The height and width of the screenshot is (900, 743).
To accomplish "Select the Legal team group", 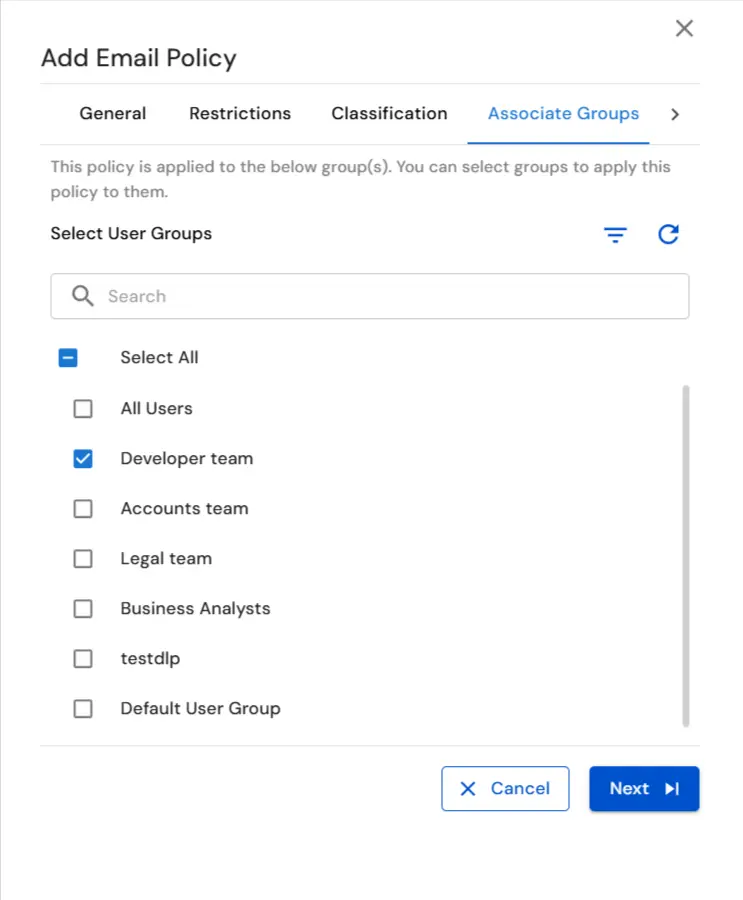I will tap(83, 558).
